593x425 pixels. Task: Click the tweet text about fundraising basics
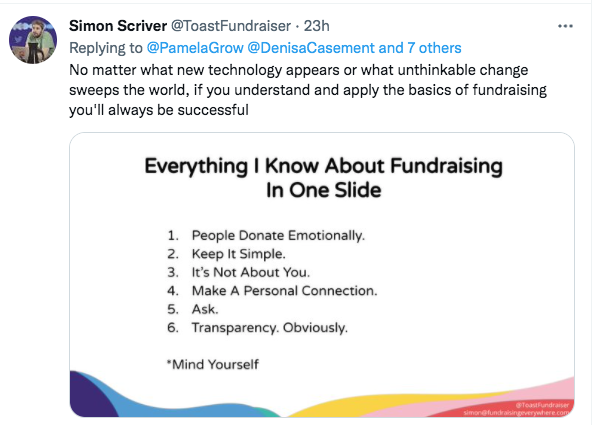308,90
